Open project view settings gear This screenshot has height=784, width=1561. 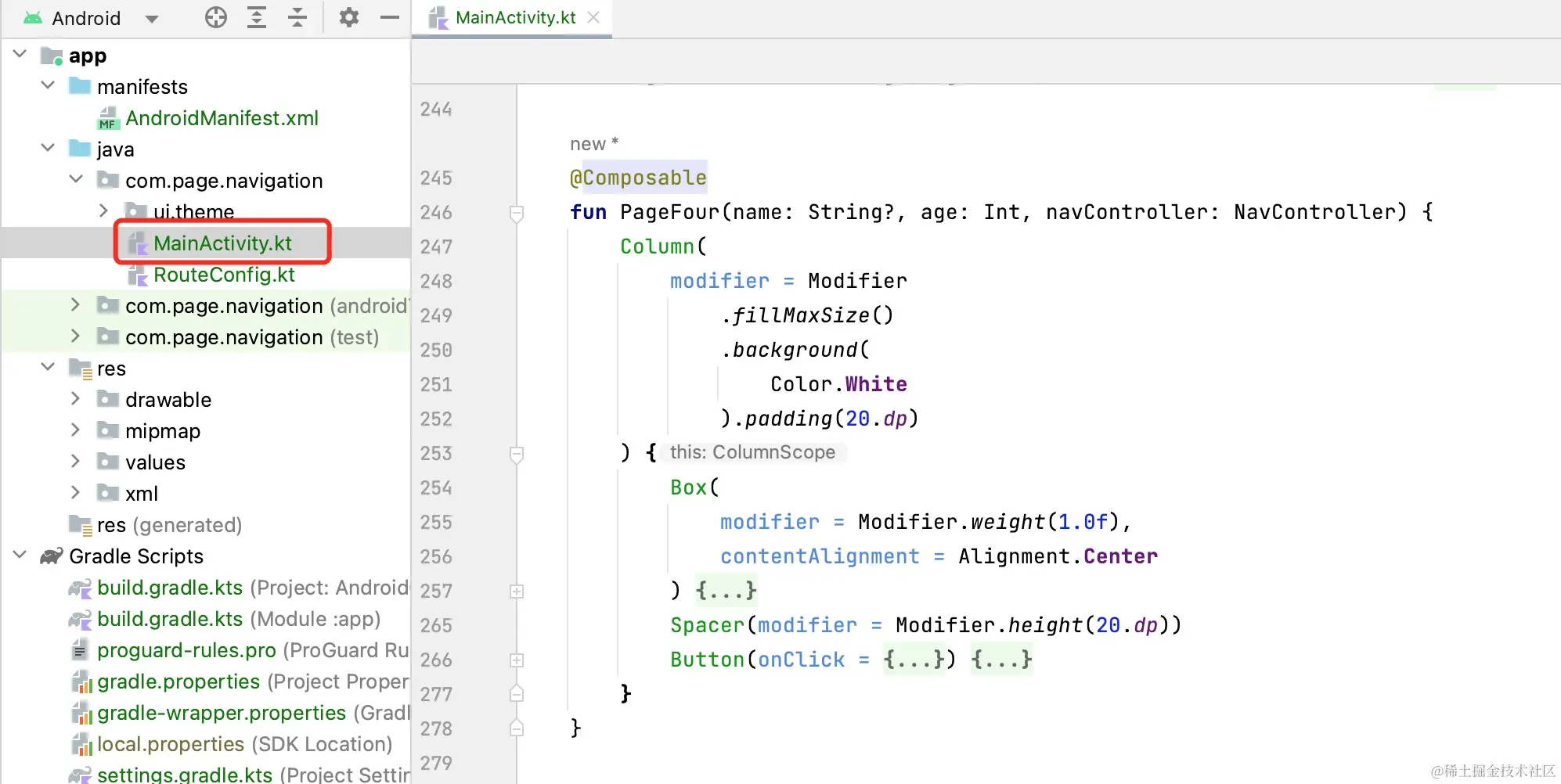point(349,17)
